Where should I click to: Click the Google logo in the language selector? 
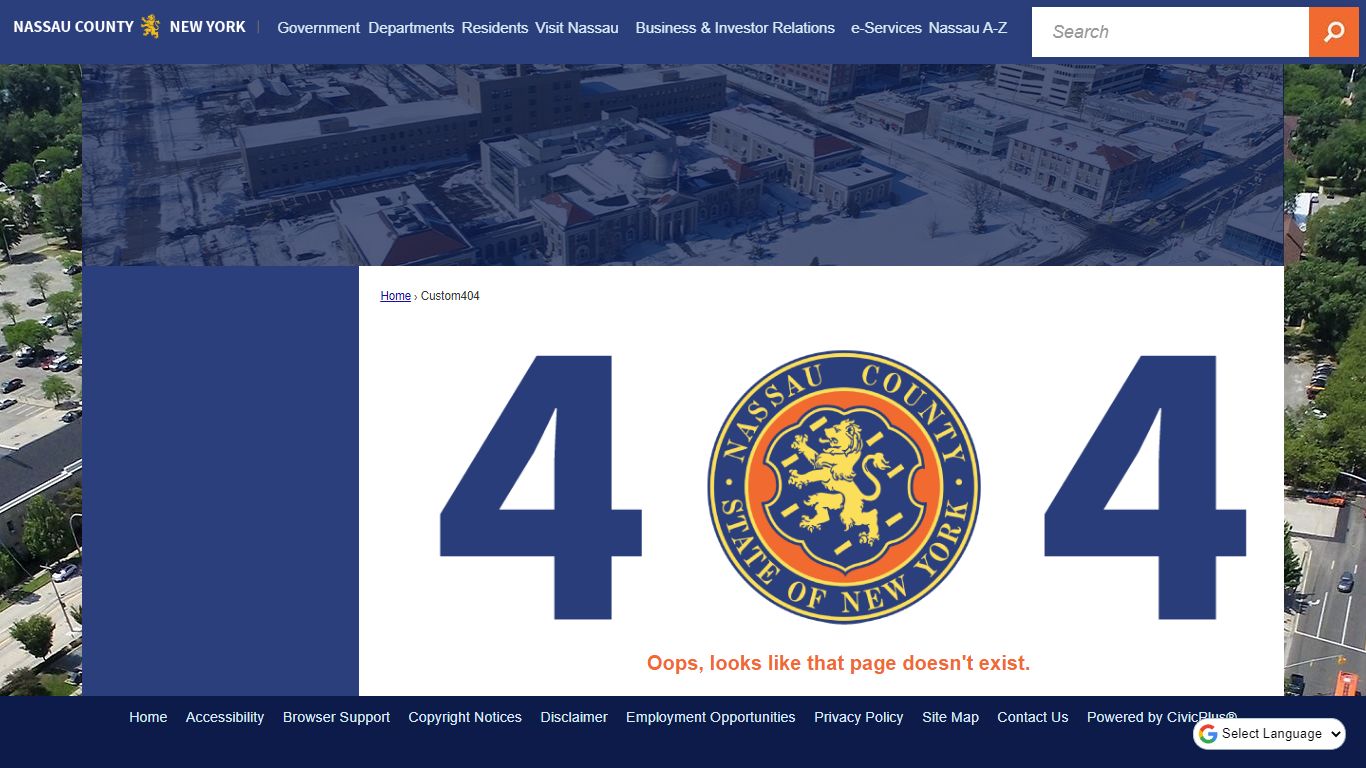tap(1208, 734)
